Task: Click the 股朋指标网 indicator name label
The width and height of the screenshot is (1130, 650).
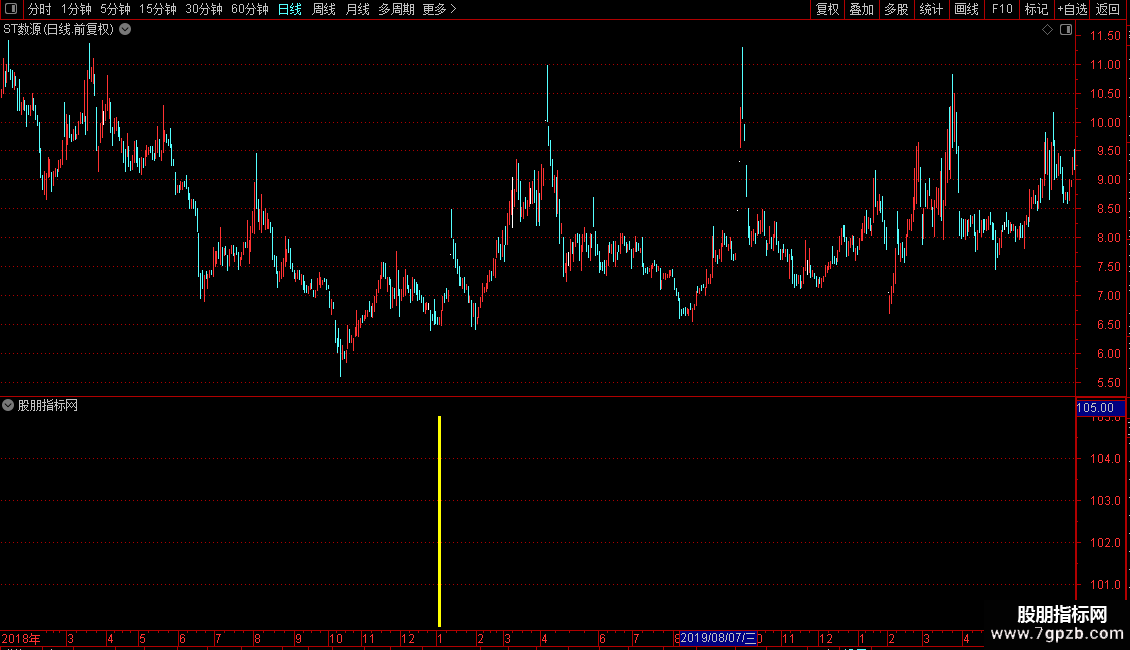Action: [x=48, y=406]
